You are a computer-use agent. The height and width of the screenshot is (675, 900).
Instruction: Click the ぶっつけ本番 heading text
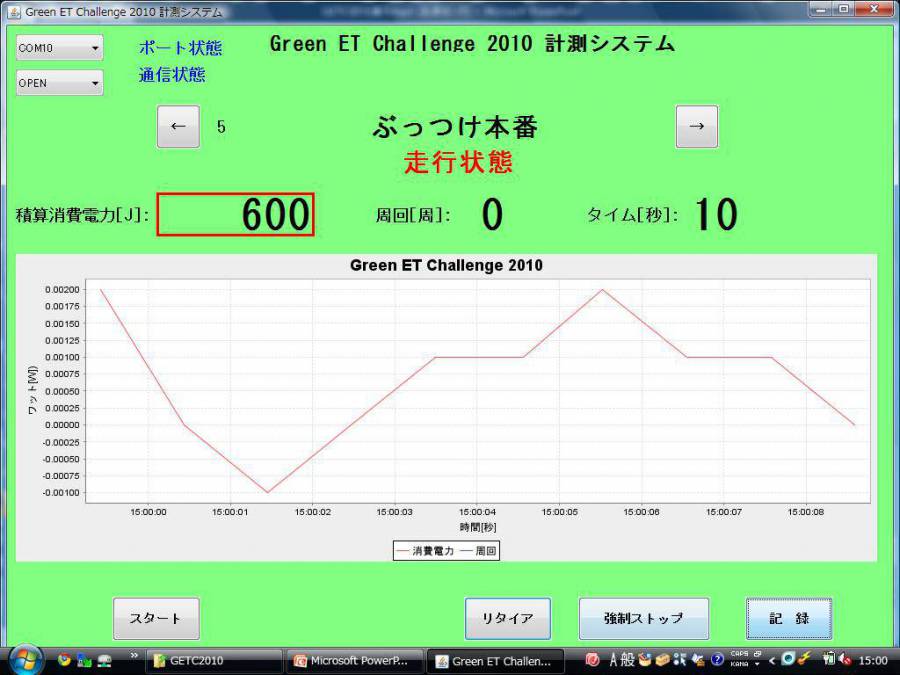click(455, 127)
